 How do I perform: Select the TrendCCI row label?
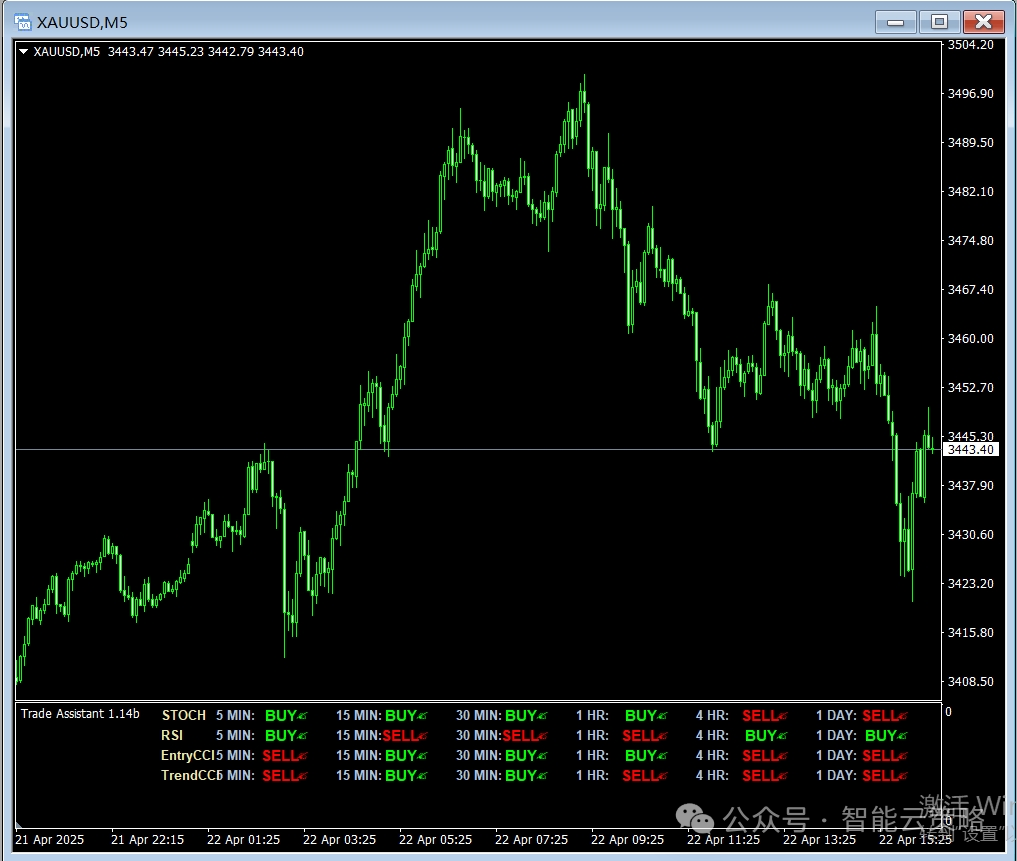tap(190, 775)
